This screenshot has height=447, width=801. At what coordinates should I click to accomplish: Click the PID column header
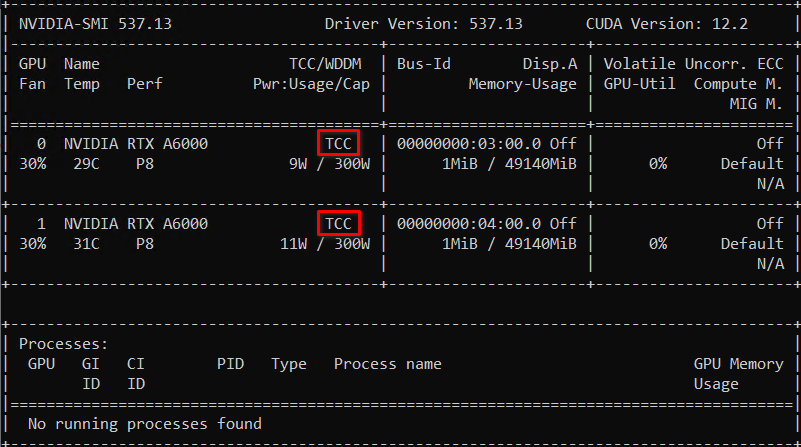pos(230,364)
